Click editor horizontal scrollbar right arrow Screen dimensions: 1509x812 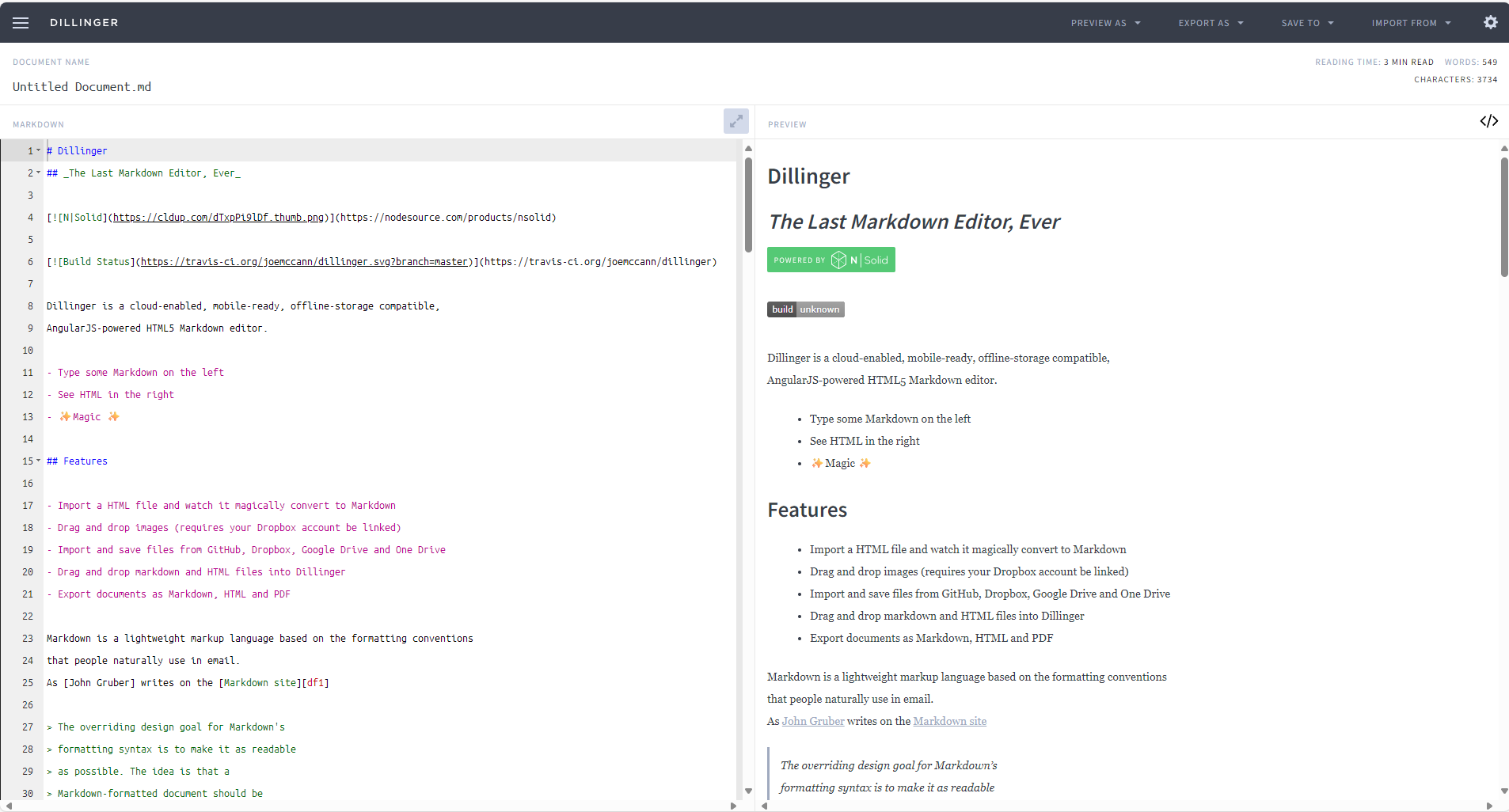[733, 806]
